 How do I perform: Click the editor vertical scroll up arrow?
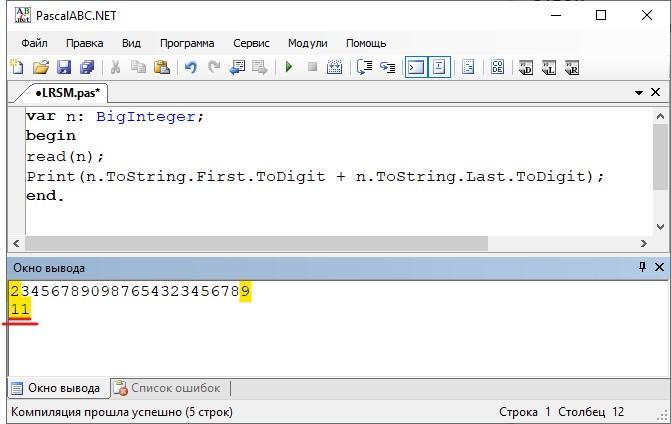(660, 116)
